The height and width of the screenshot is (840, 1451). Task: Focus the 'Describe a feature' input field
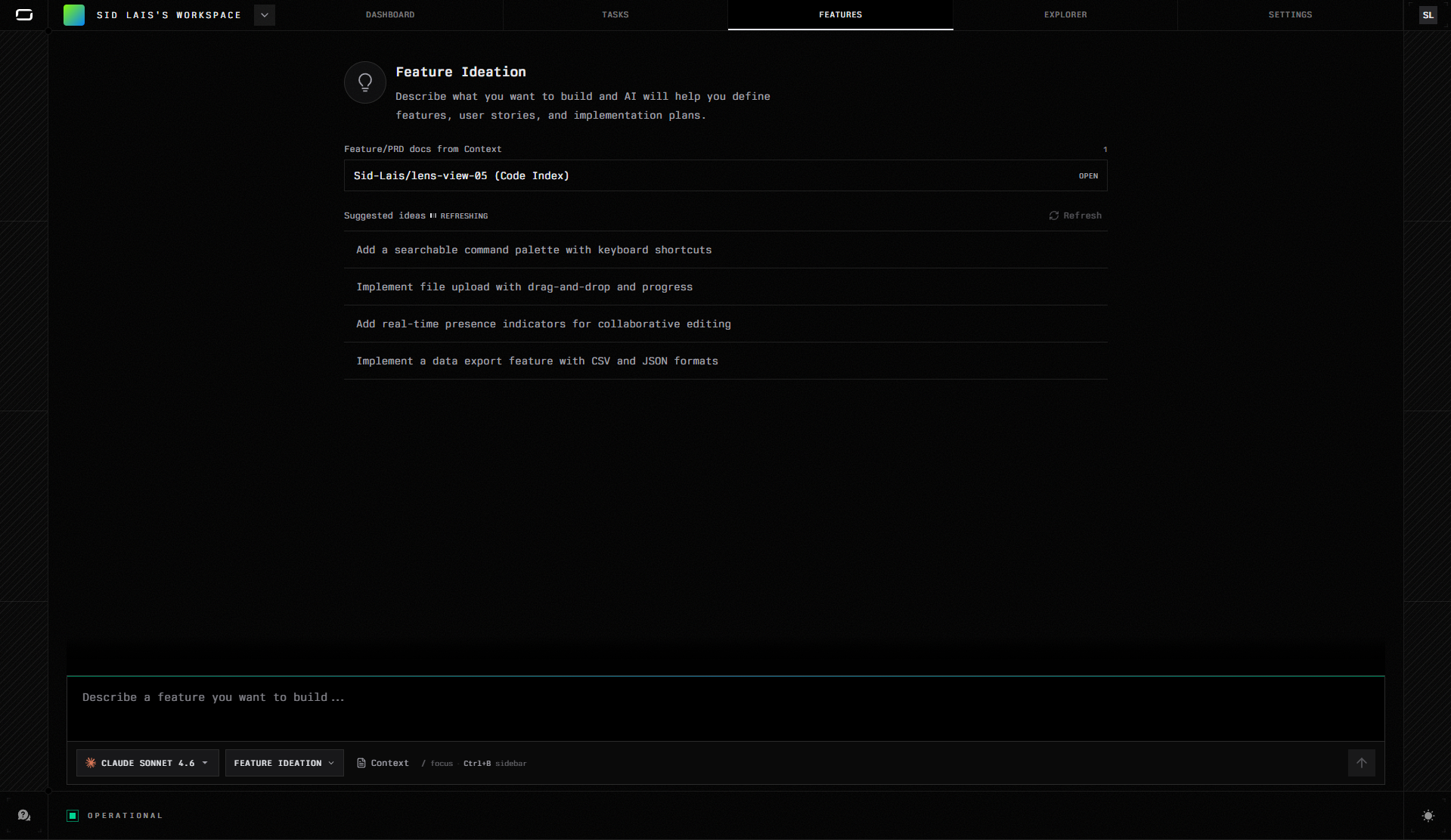[724, 707]
